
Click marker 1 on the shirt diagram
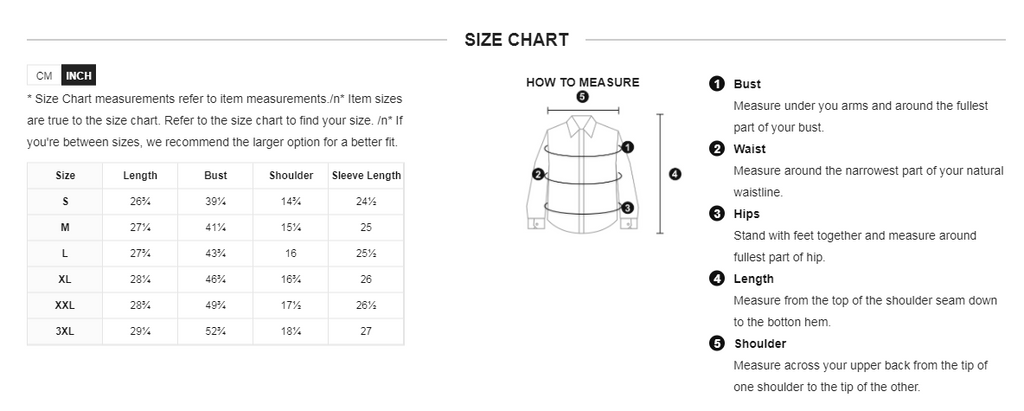pyautogui.click(x=628, y=147)
